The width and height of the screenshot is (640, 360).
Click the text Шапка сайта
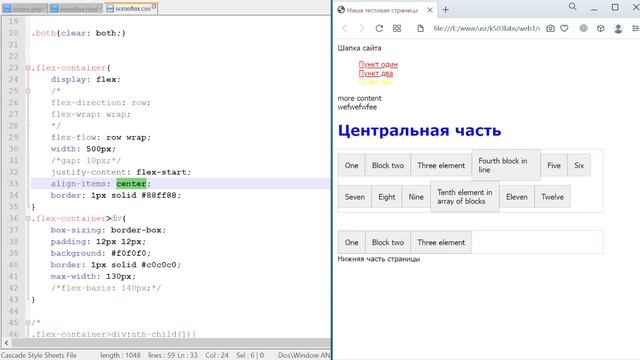359,48
